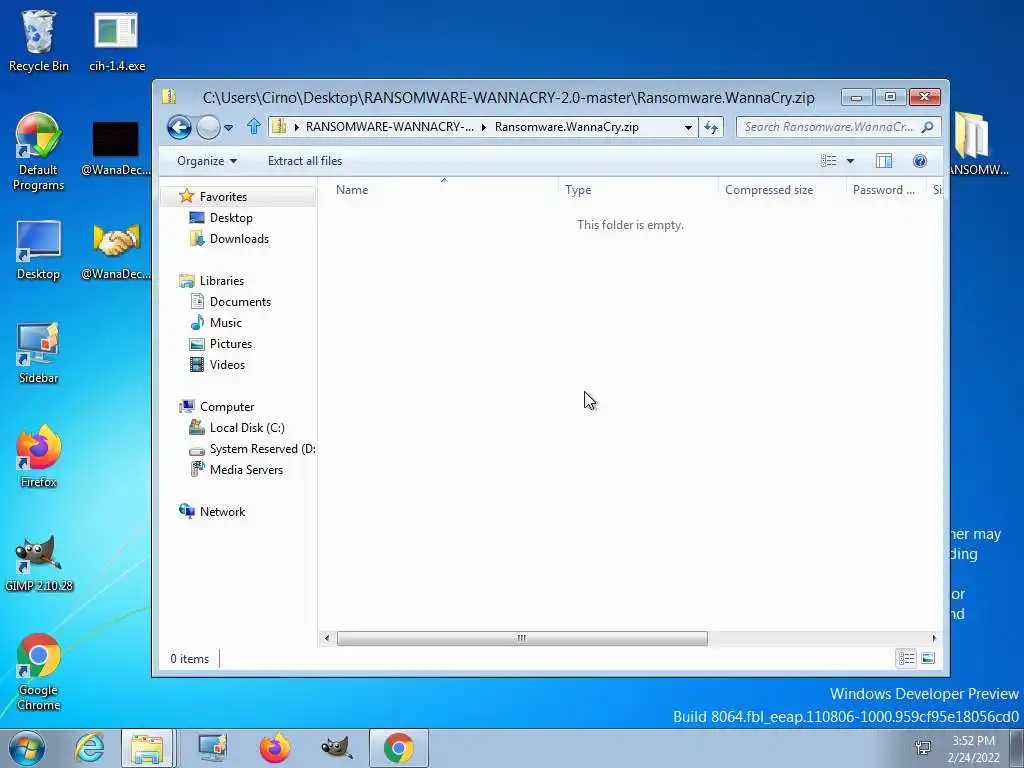
Task: Sort by the Type column header
Action: pos(637,190)
